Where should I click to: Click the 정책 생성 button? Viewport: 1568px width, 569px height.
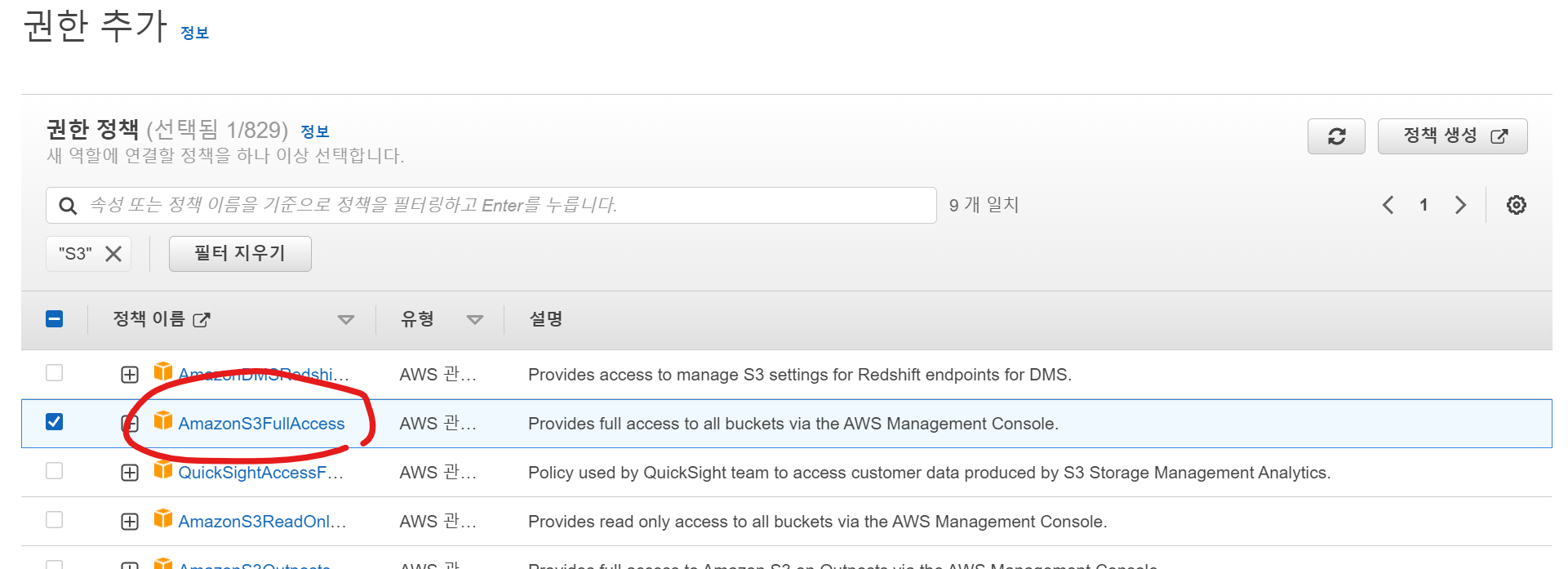pos(1452,136)
